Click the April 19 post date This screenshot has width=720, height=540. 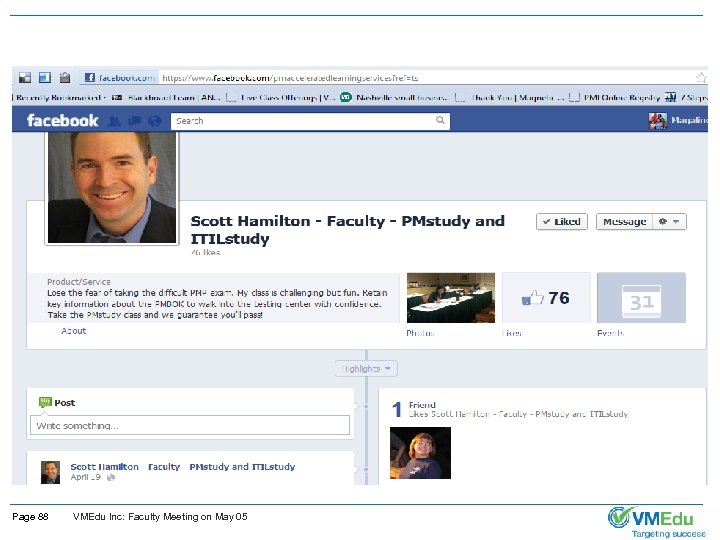85,477
